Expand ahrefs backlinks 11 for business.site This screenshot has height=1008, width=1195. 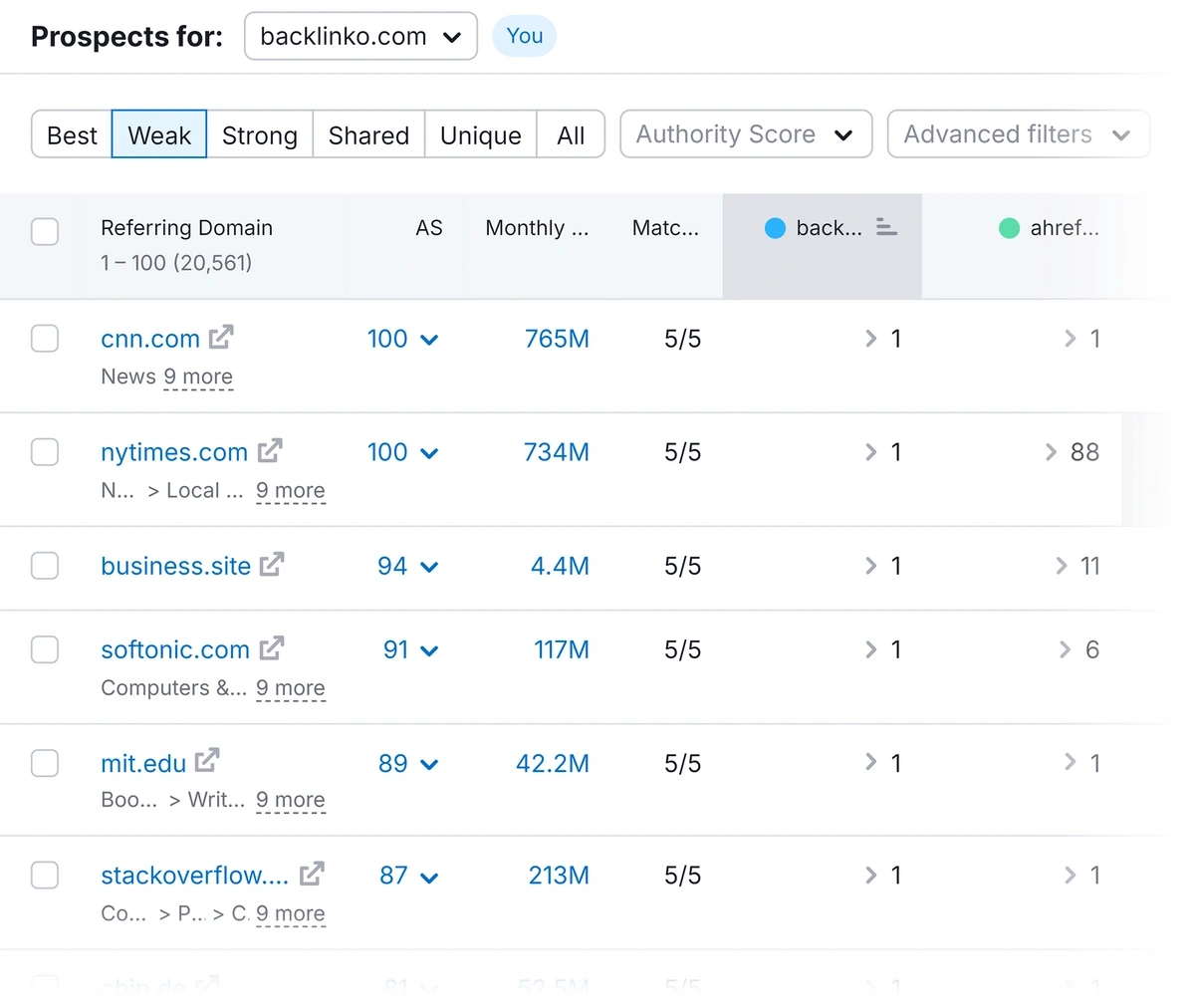1077,566
